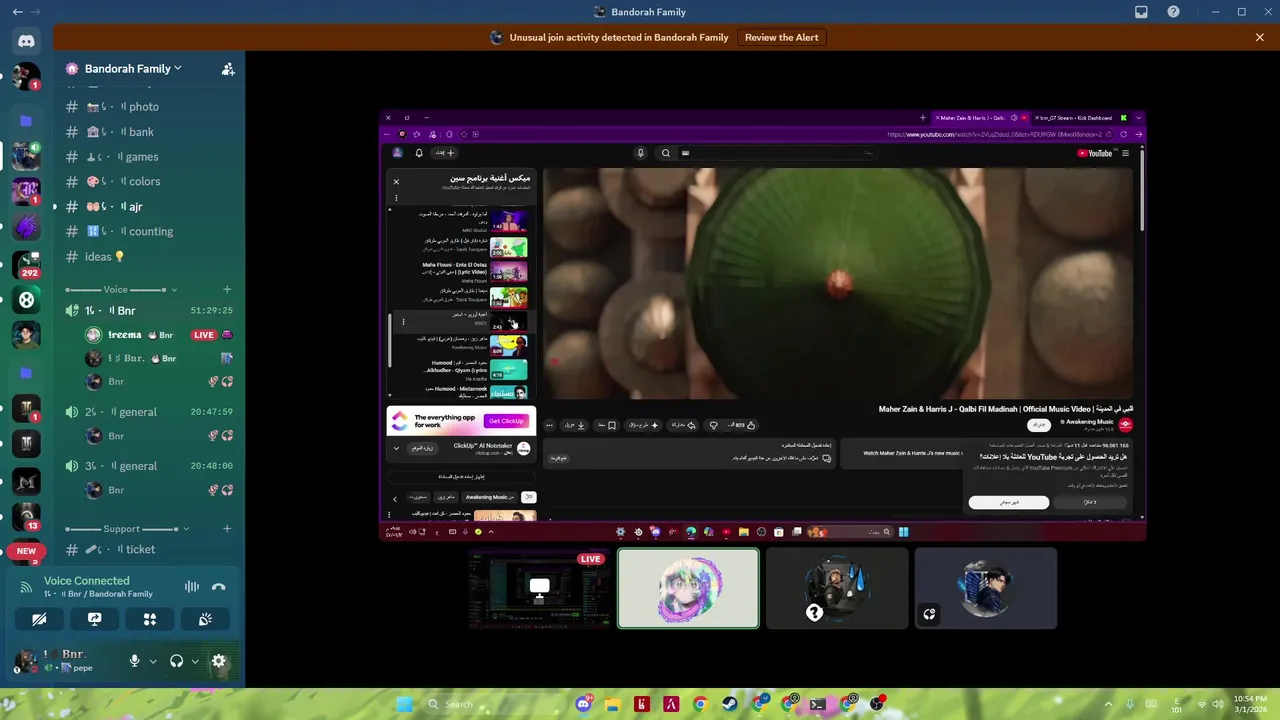Open the soccer ball server icon

(26, 299)
